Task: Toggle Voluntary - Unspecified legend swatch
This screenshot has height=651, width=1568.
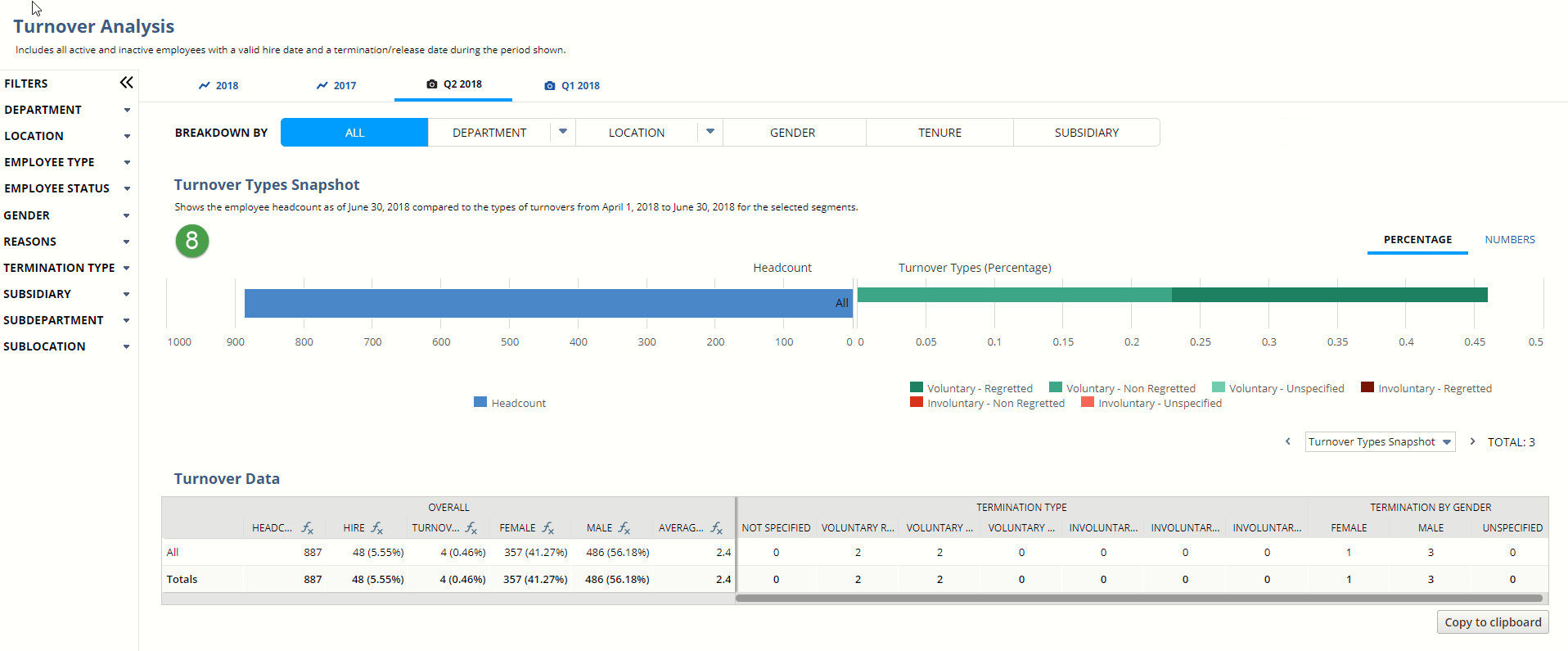Action: click(1219, 387)
